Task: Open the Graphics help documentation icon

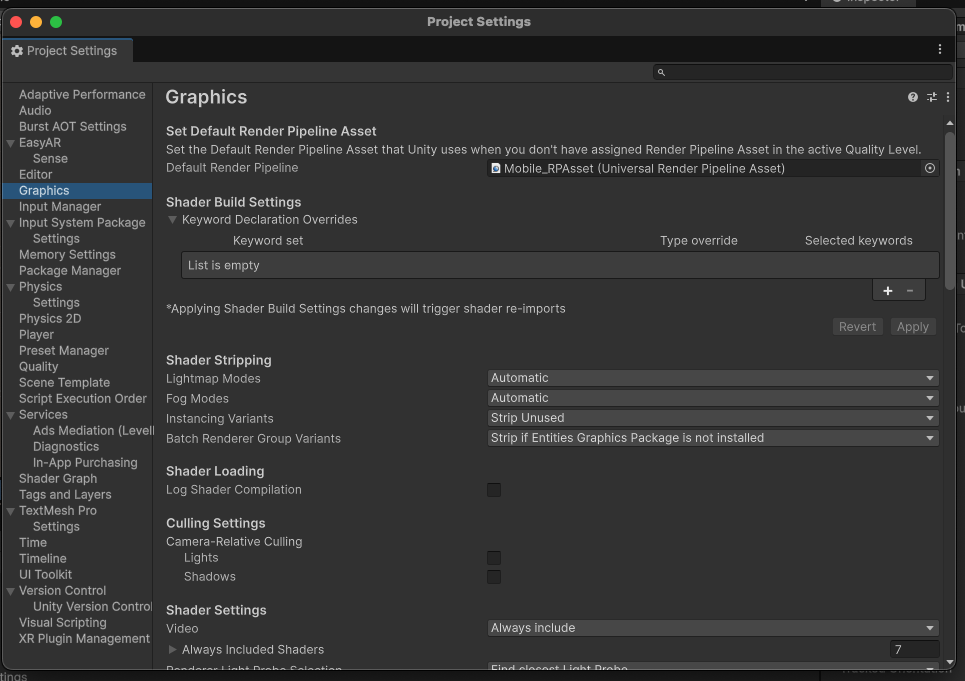Action: click(x=913, y=97)
